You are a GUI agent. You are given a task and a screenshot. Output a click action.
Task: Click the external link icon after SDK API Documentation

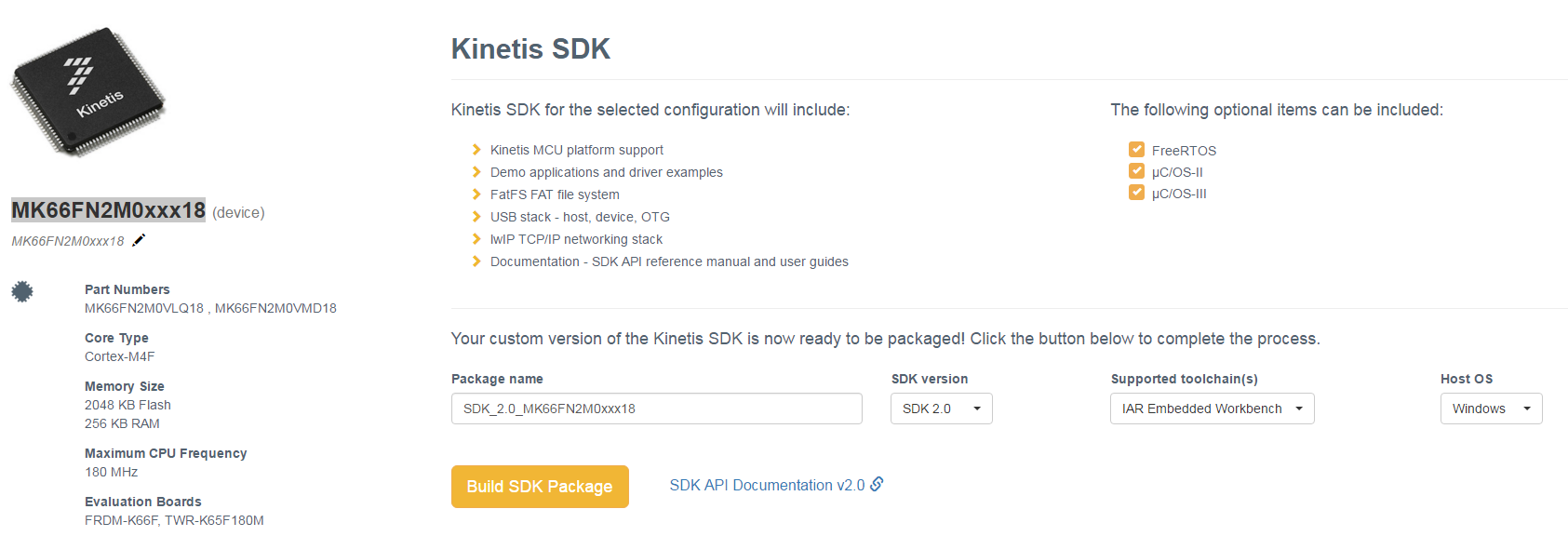coord(877,484)
